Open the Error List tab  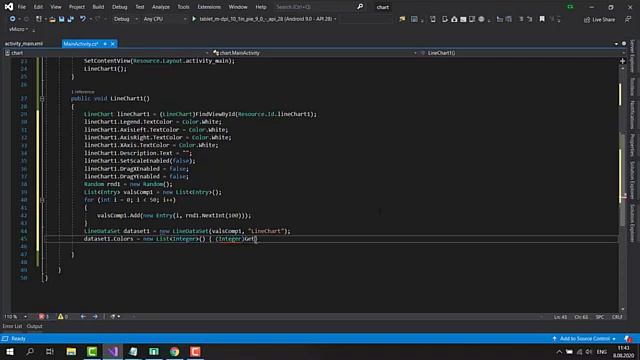pyautogui.click(x=12, y=326)
